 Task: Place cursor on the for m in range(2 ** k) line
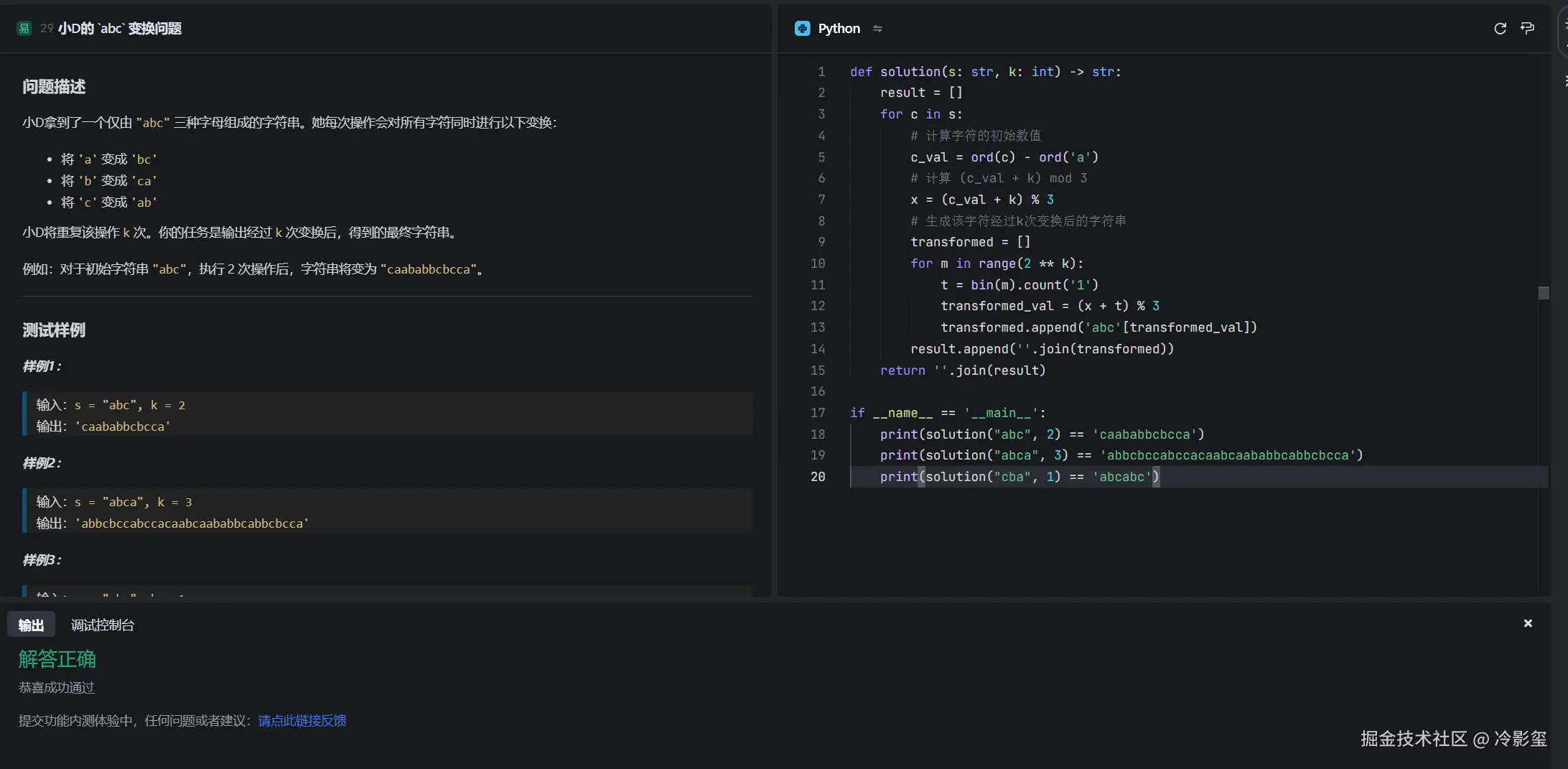(x=997, y=264)
